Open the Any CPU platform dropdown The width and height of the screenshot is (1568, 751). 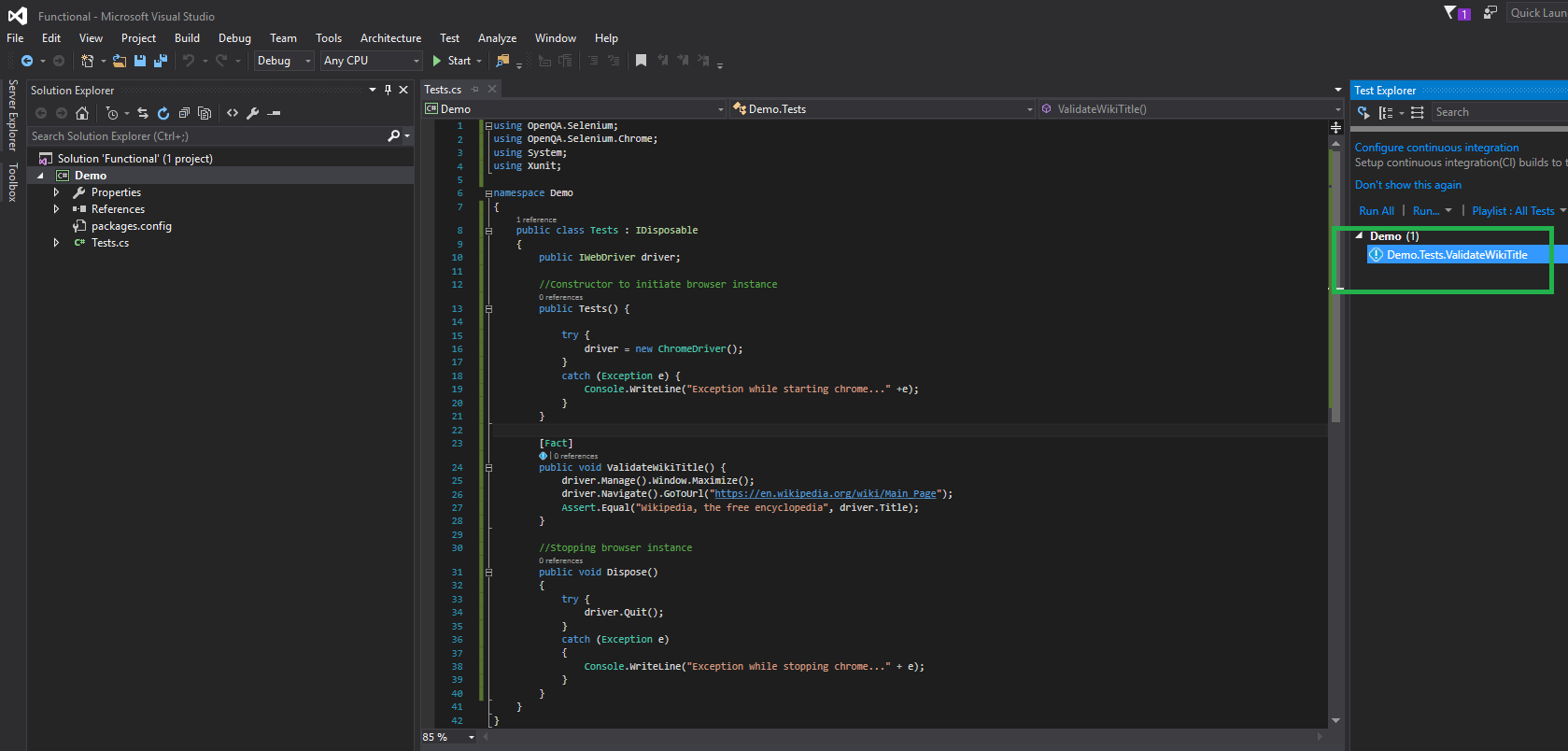[x=372, y=61]
